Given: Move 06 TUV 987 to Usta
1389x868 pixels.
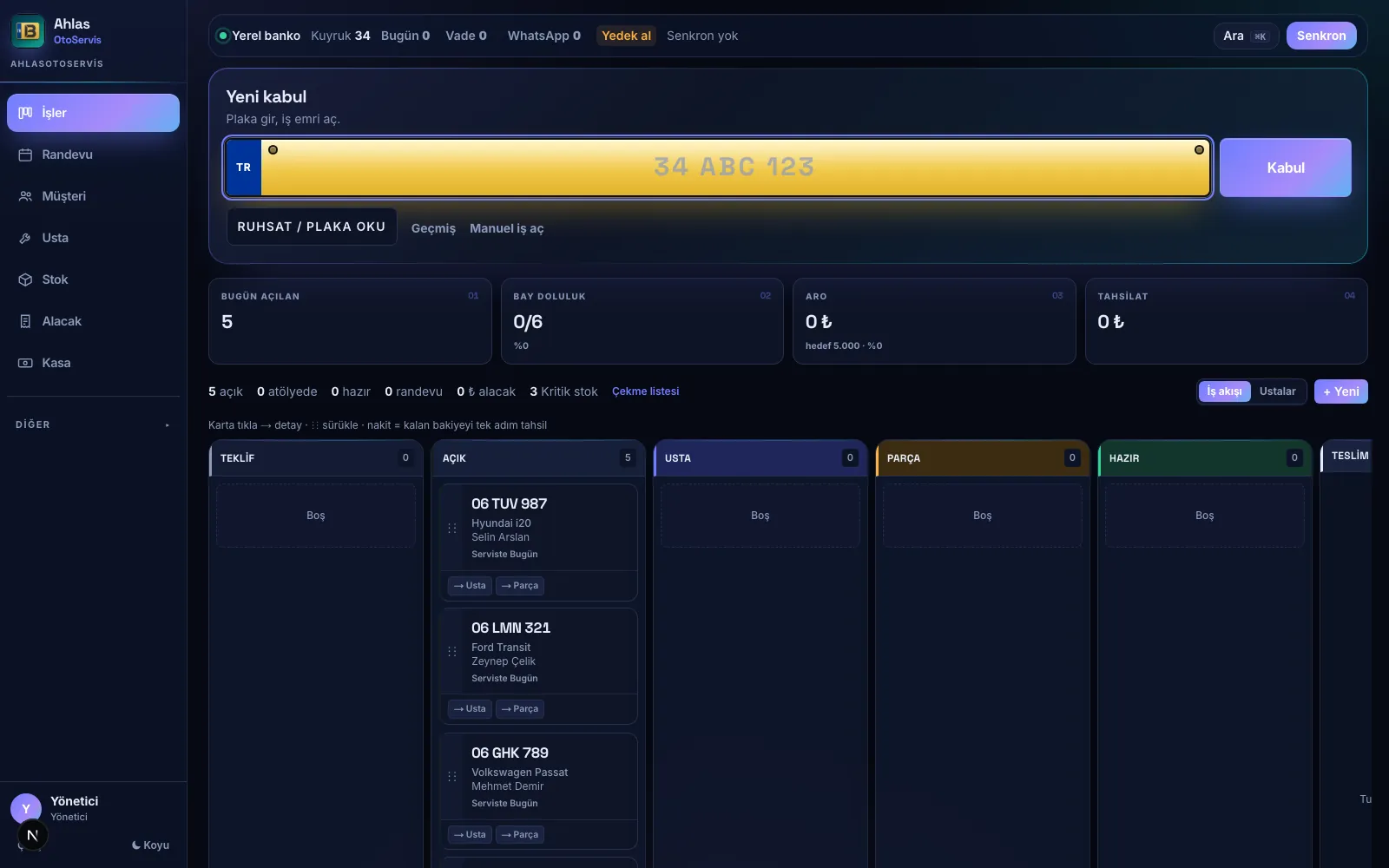Looking at the screenshot, I should (470, 586).
